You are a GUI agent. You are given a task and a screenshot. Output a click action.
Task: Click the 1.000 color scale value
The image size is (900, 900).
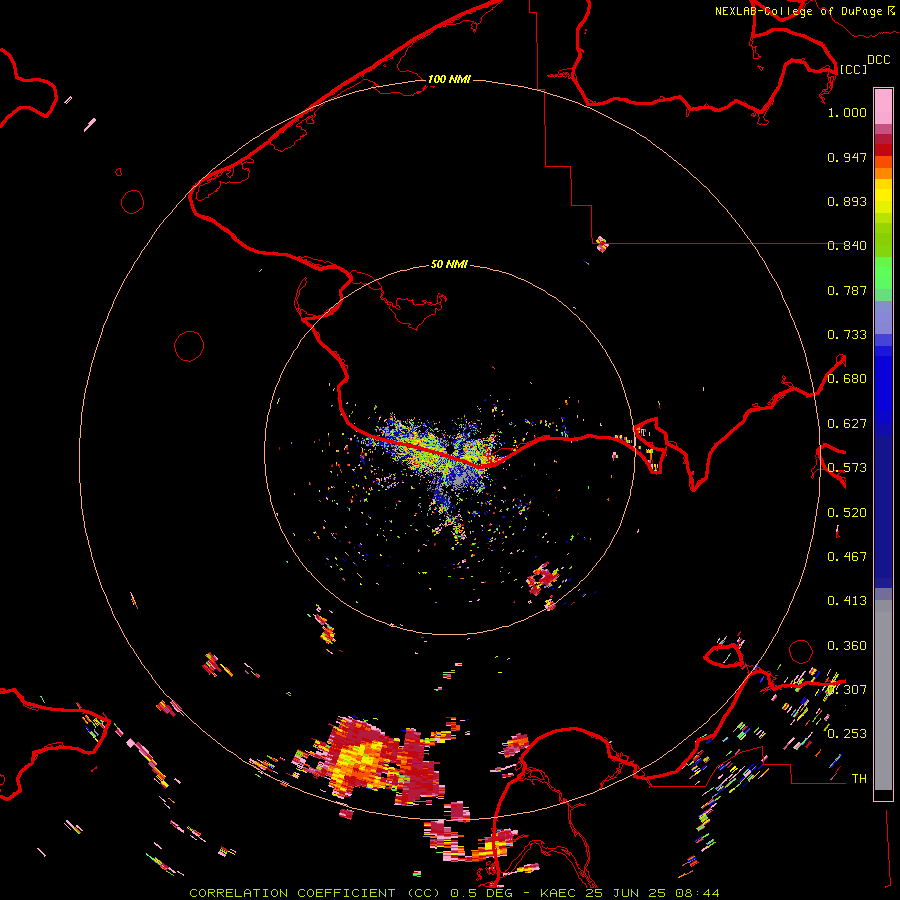pyautogui.click(x=847, y=112)
